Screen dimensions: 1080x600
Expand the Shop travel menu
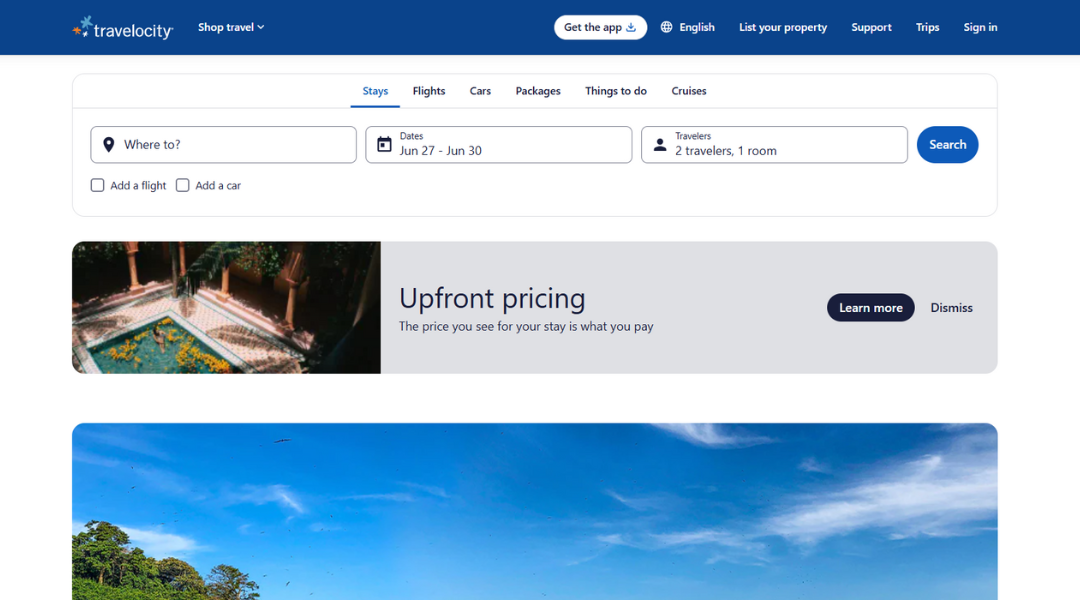[x=231, y=28]
